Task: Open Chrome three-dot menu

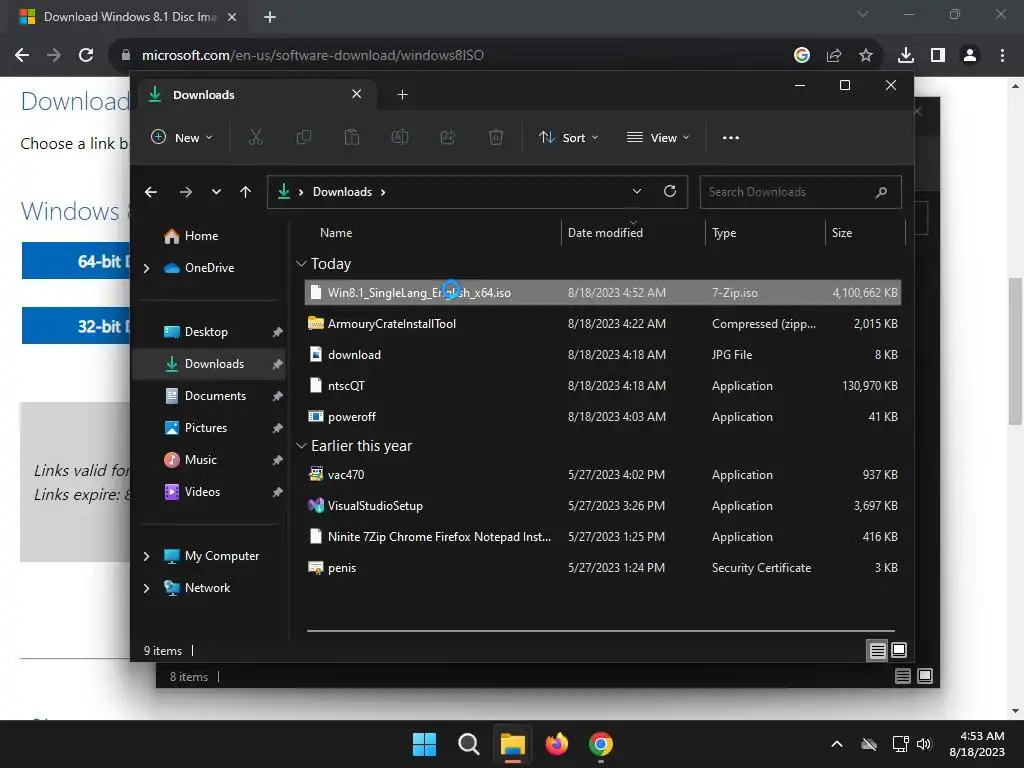Action: pos(1002,56)
